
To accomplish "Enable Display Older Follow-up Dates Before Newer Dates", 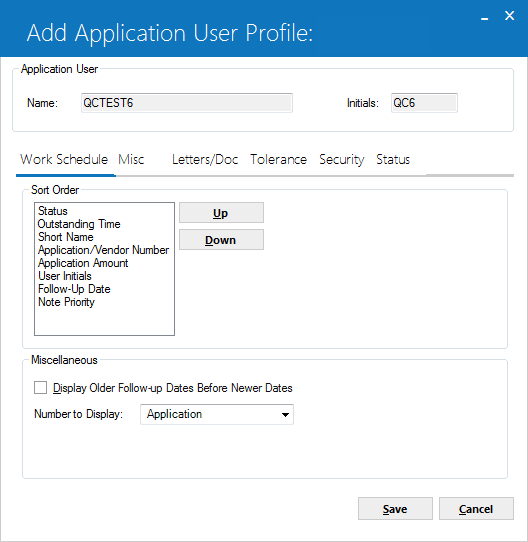I will click(40, 387).
